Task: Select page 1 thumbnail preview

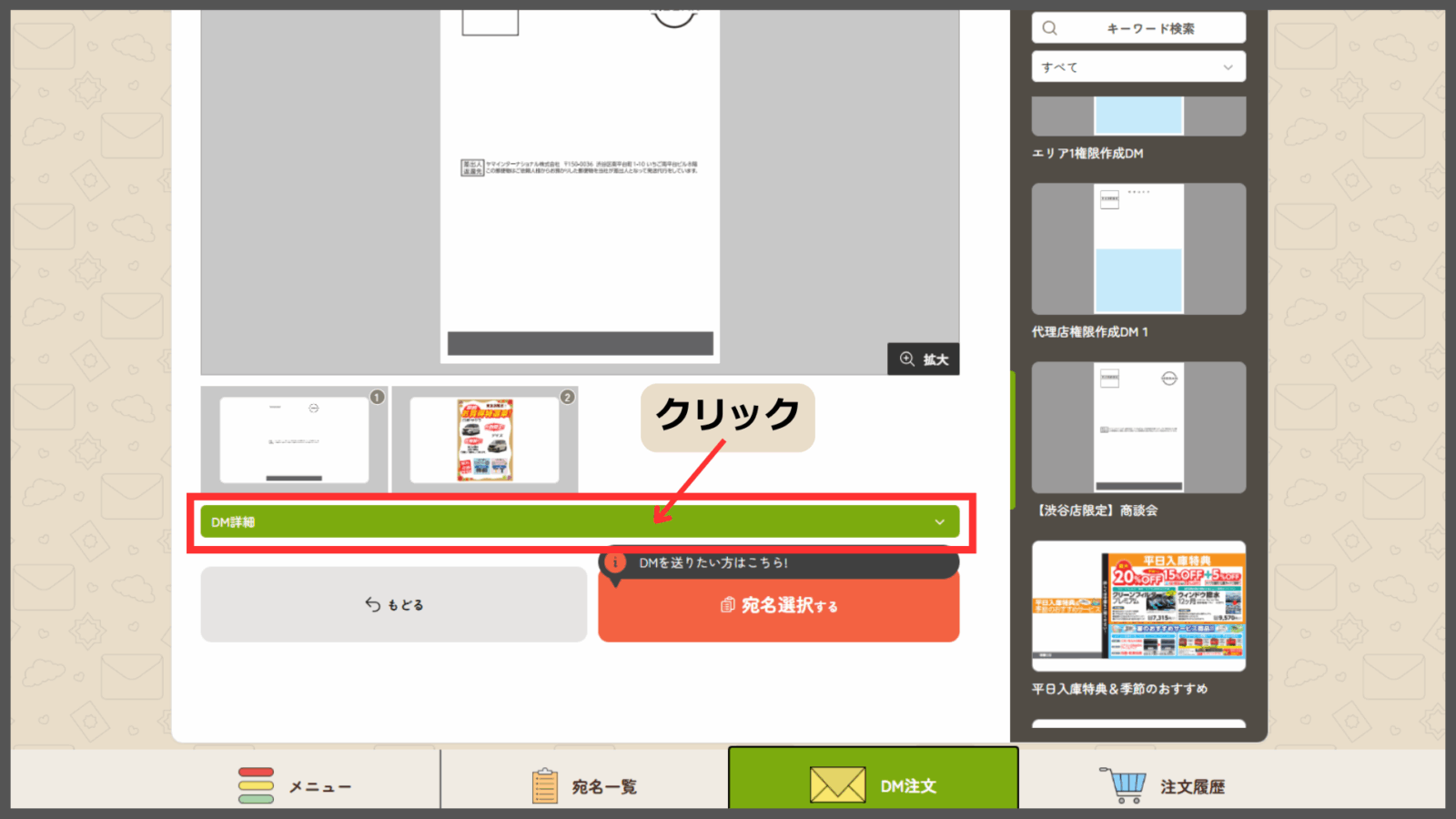Action: click(295, 440)
